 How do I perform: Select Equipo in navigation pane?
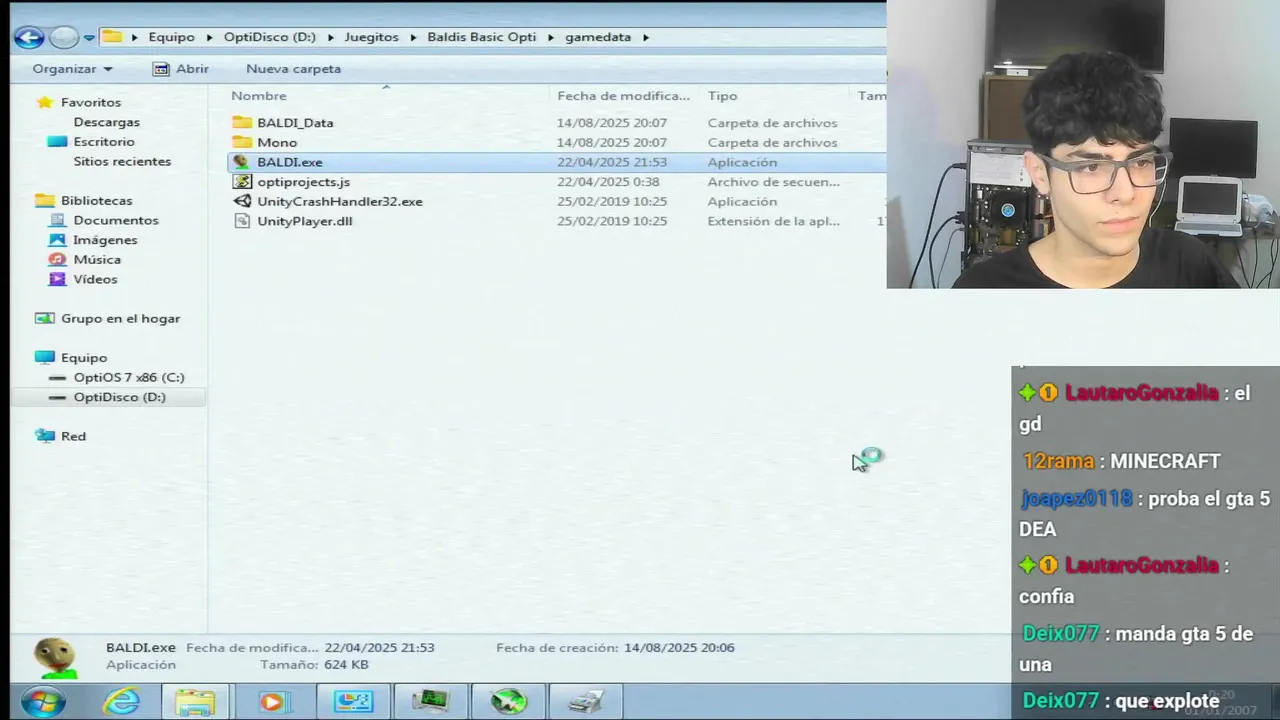click(83, 357)
